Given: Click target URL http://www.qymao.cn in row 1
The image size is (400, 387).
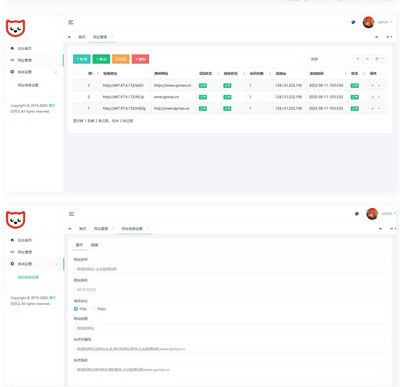Looking at the screenshot, I should coord(172,108).
